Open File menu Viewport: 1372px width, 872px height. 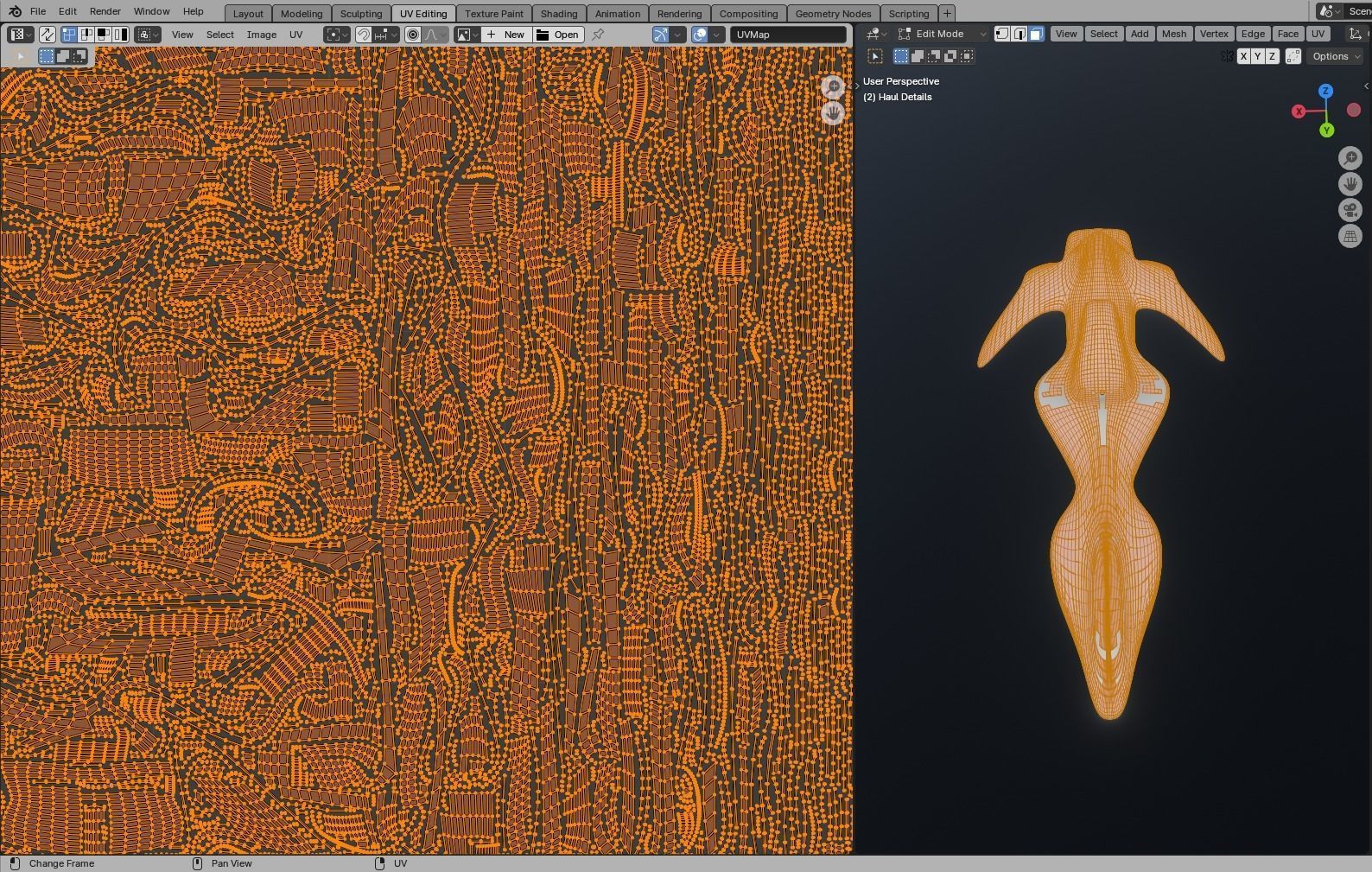pos(38,11)
